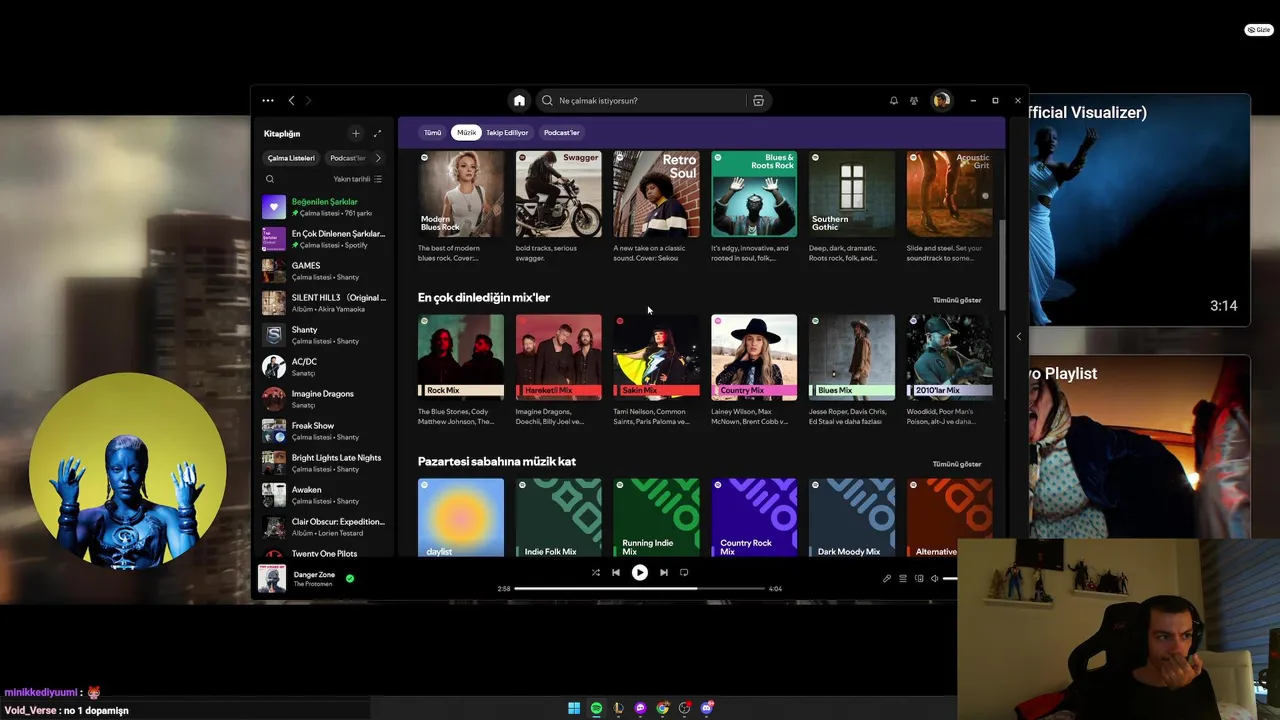1280x720 pixels.
Task: Open the Windows Start button on taskbar
Action: [574, 708]
